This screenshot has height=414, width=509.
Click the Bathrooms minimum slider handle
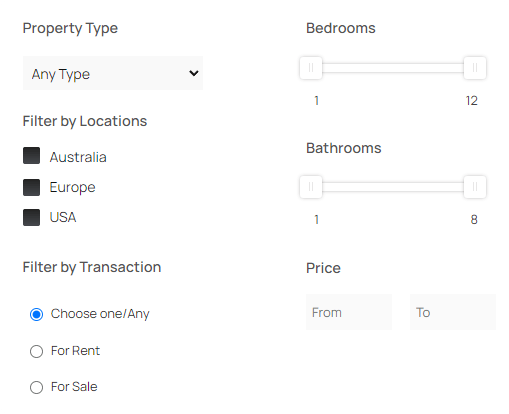point(311,187)
